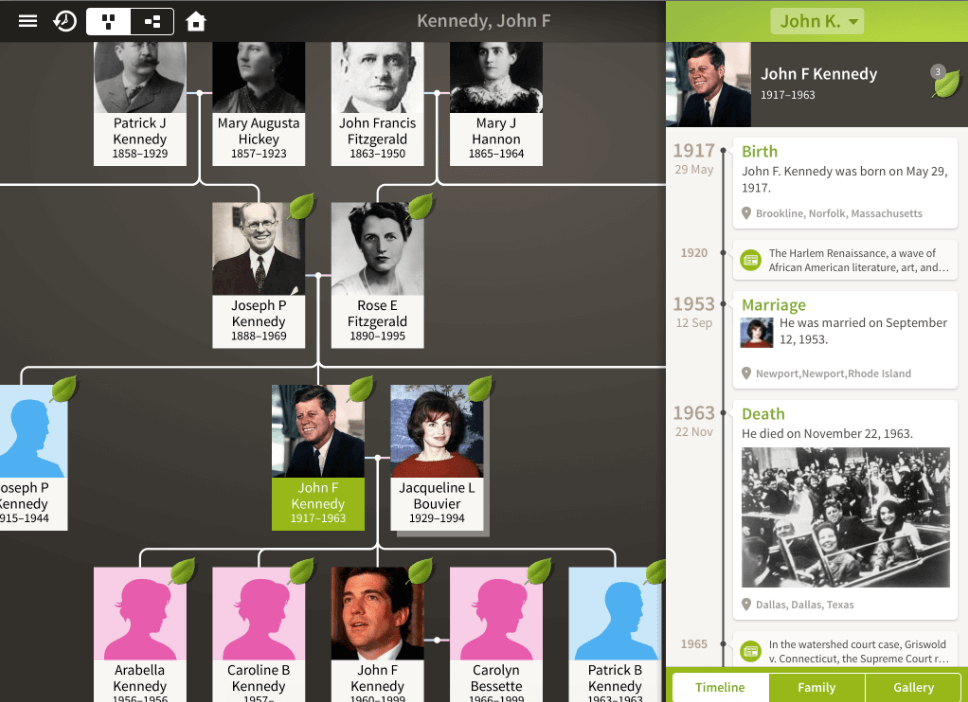The width and height of the screenshot is (968, 702).
Task: Toggle the vertical pedigree view layout
Action: [x=108, y=20]
